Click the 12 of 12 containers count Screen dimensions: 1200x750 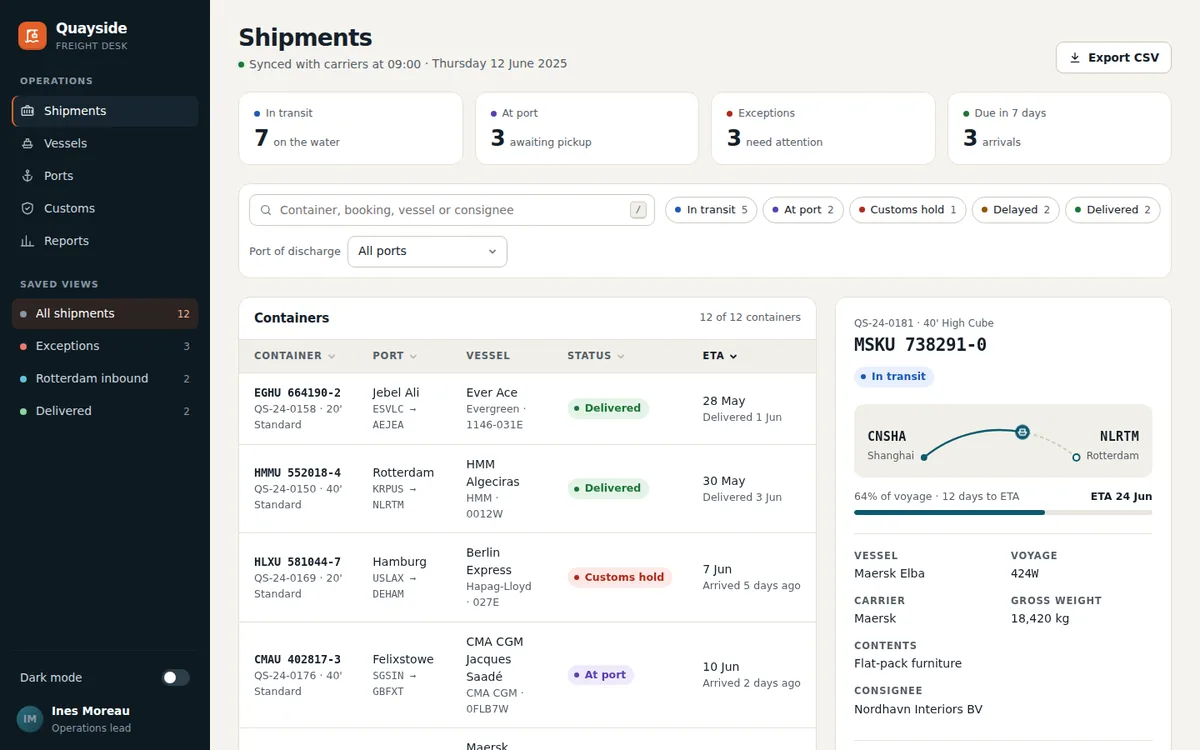(x=750, y=318)
